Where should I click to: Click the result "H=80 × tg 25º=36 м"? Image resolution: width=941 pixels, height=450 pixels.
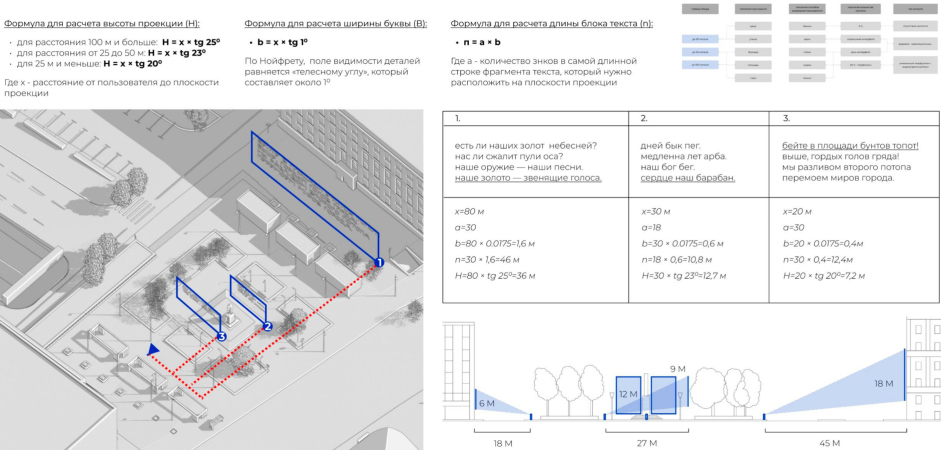495,276
